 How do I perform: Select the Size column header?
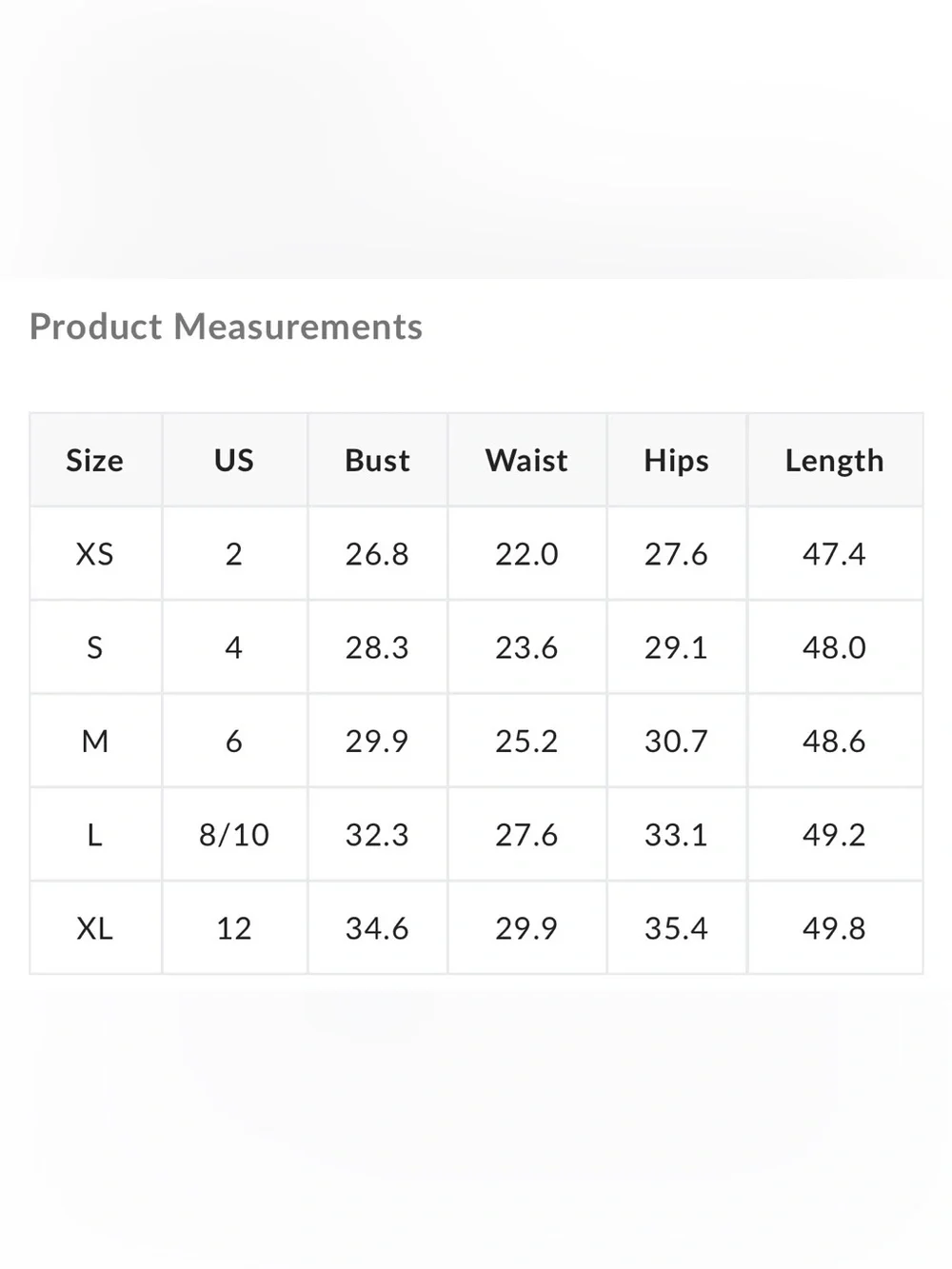[x=95, y=460]
